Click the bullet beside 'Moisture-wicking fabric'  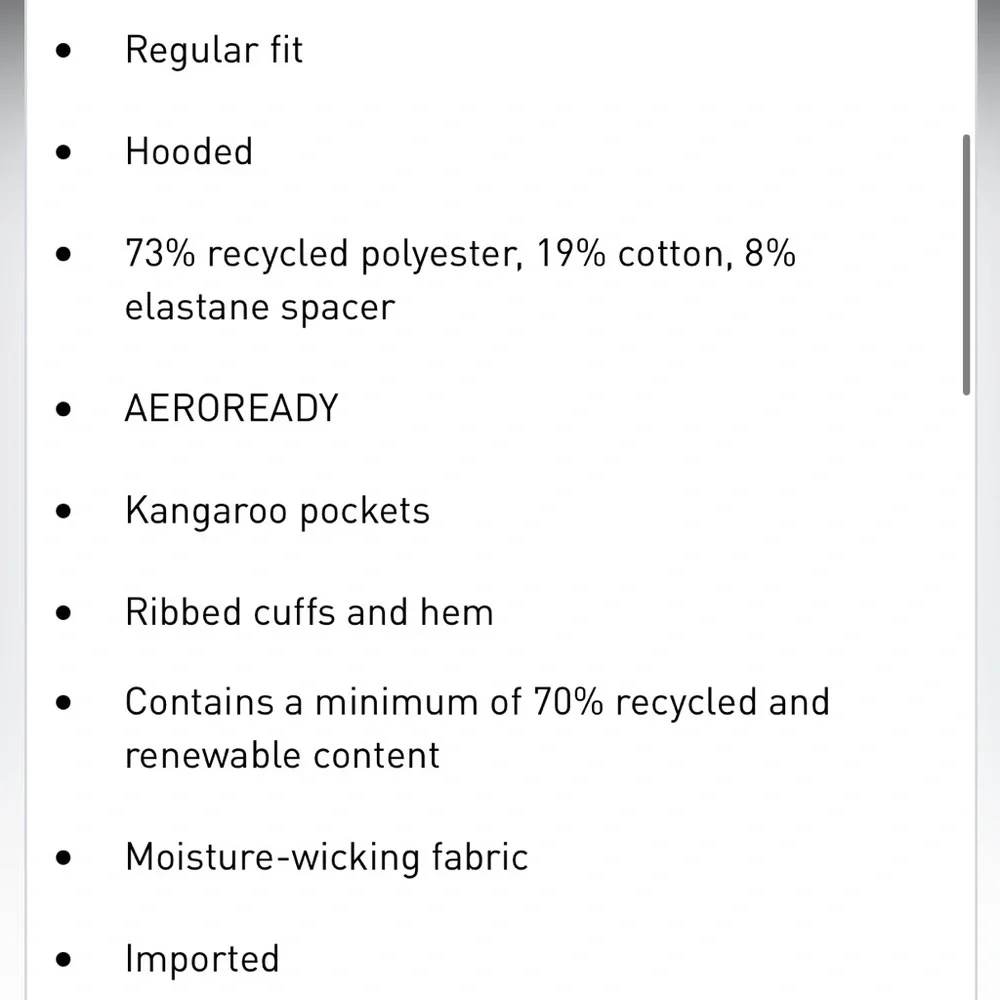click(63, 858)
